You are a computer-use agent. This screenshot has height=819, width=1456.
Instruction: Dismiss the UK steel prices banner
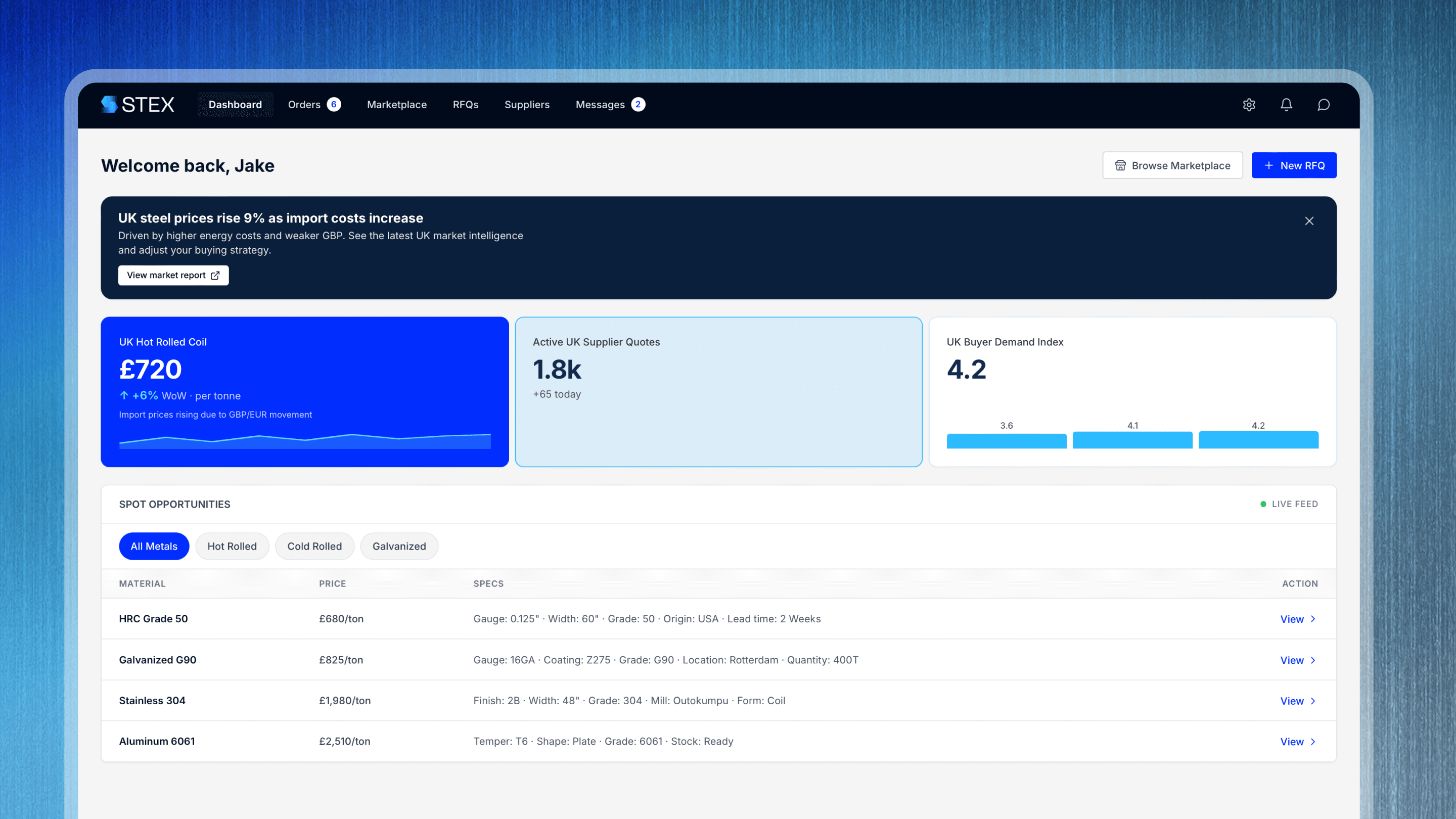click(x=1309, y=221)
